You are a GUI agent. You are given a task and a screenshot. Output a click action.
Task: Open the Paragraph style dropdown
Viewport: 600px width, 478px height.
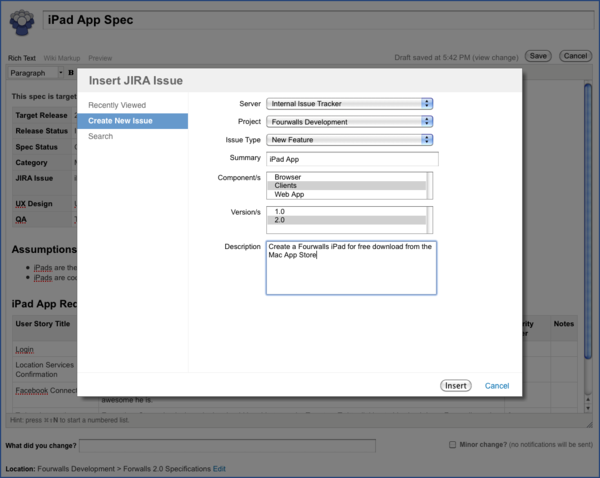pos(36,73)
